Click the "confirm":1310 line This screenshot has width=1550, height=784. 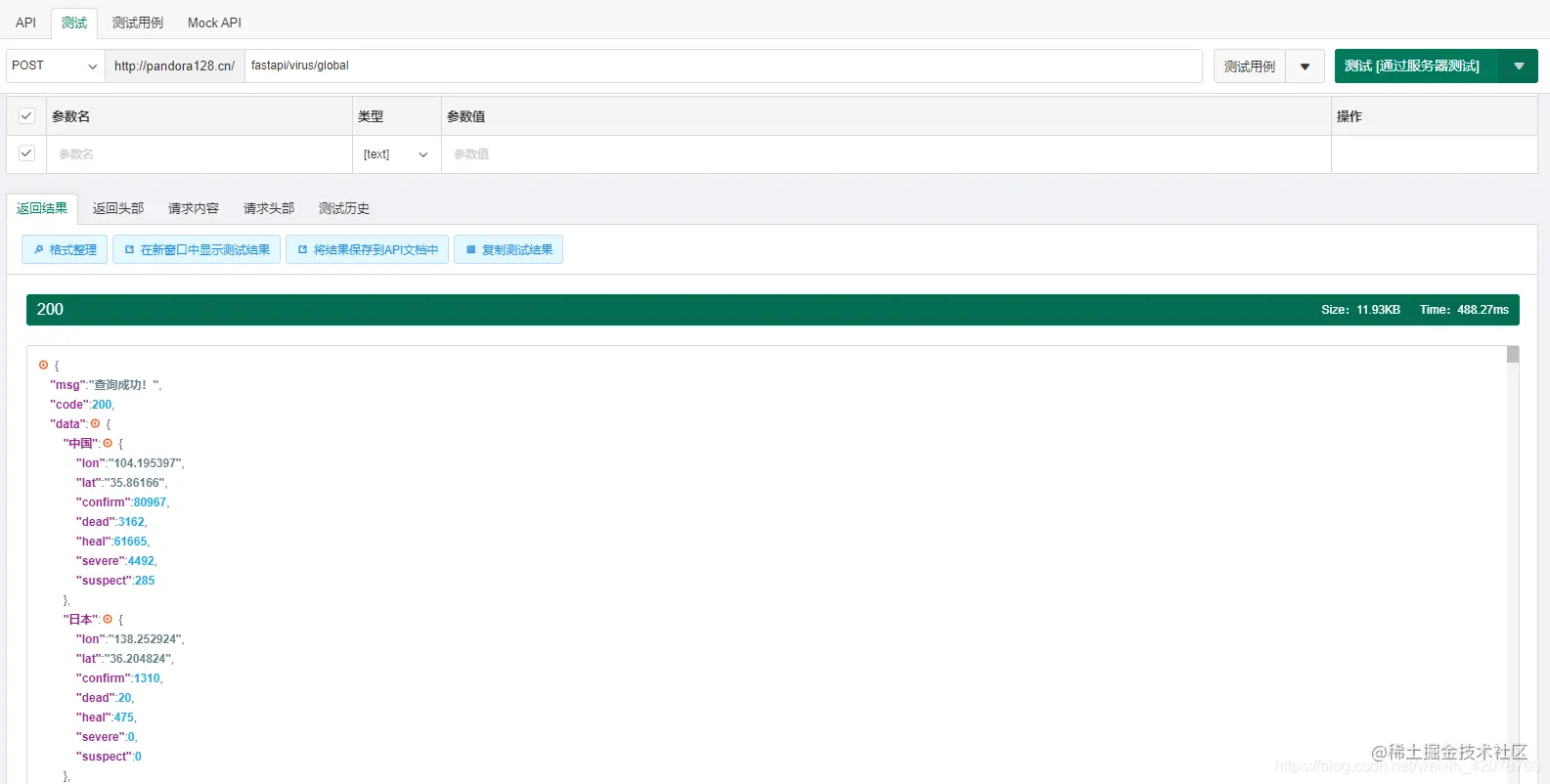(119, 677)
